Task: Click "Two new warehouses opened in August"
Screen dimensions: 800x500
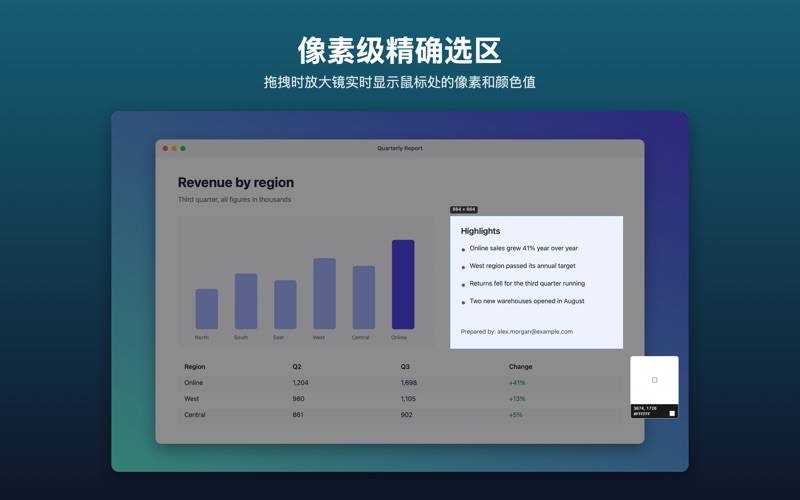Action: 527,301
